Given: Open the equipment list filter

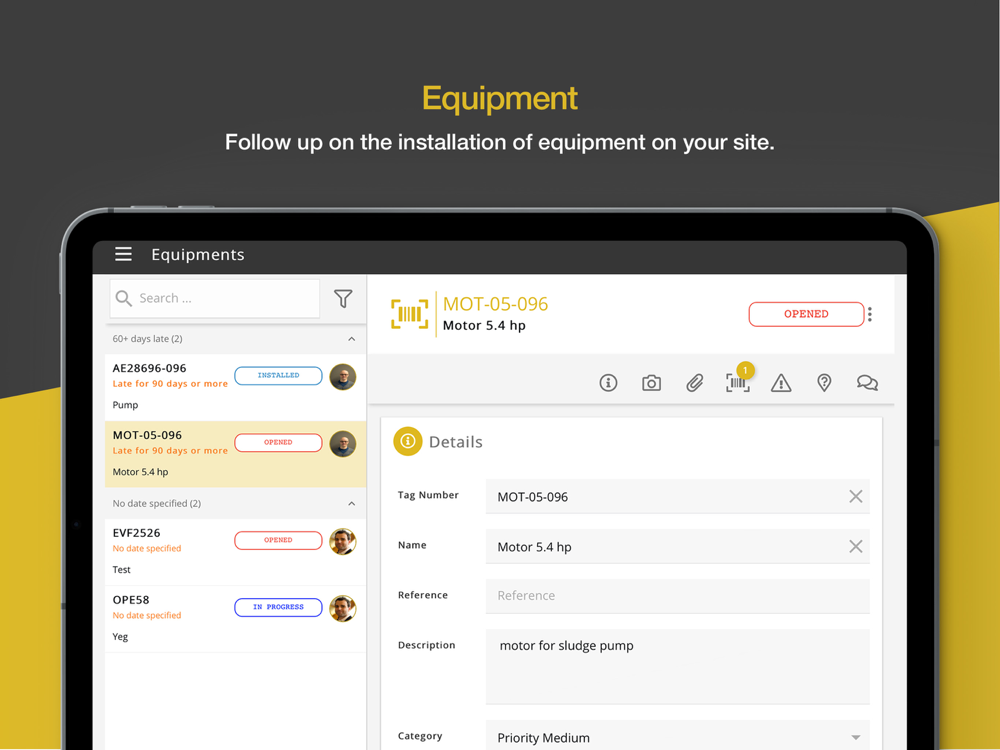Looking at the screenshot, I should pos(343,298).
